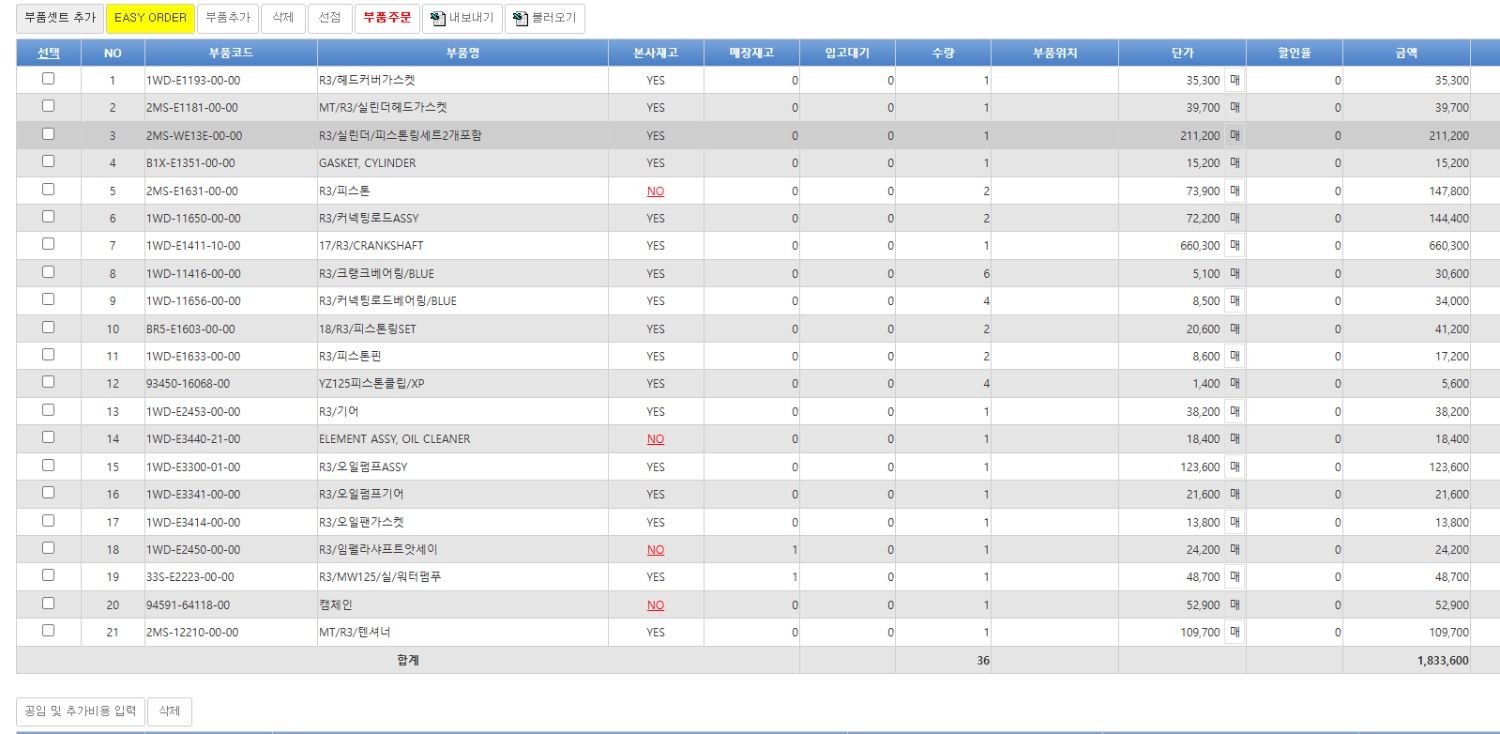
Task: Click the 선택 select-all column header
Action: pos(48,53)
